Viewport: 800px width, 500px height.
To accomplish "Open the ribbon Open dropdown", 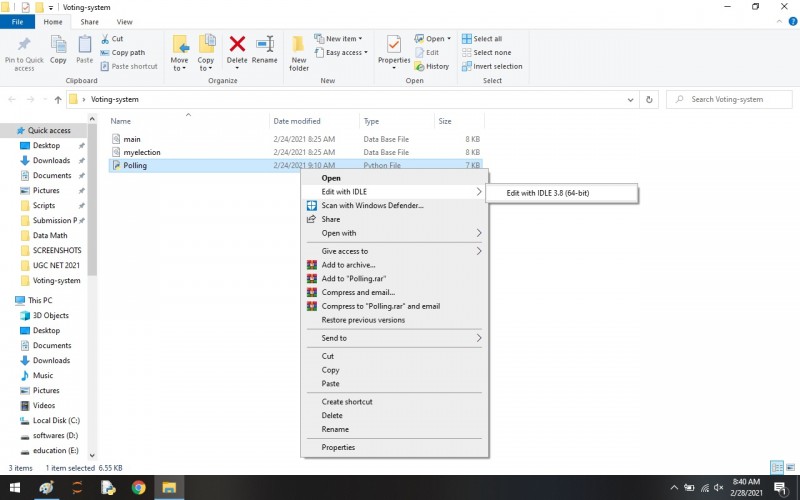I will [433, 38].
